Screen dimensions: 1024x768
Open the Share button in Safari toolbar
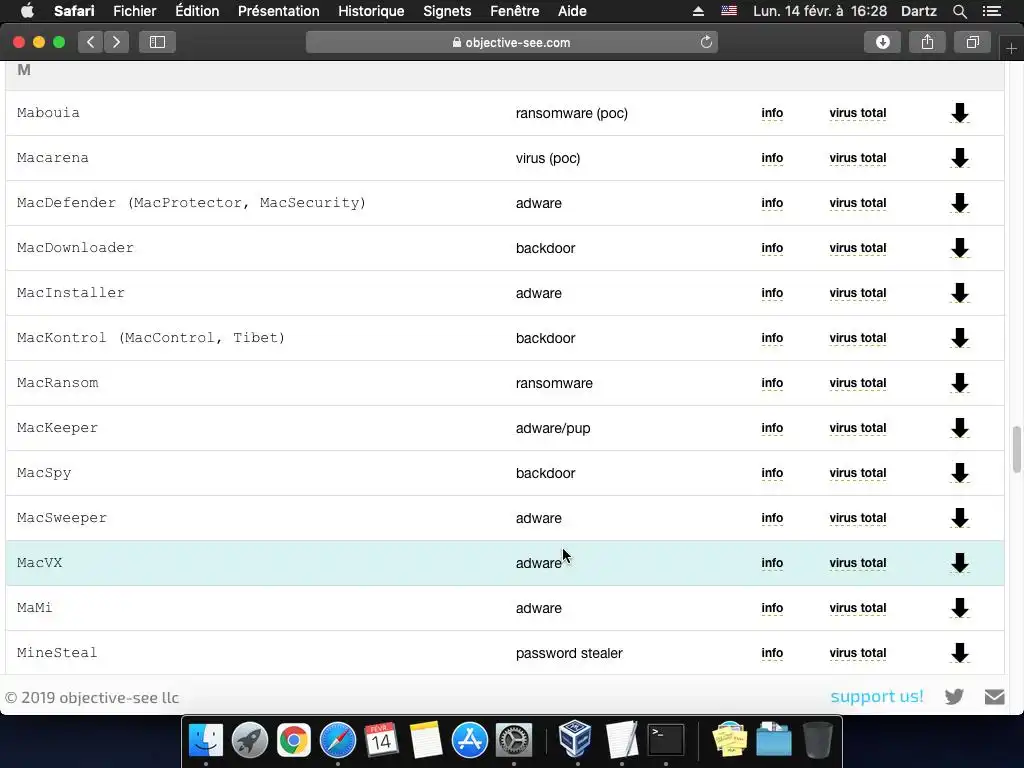927,42
